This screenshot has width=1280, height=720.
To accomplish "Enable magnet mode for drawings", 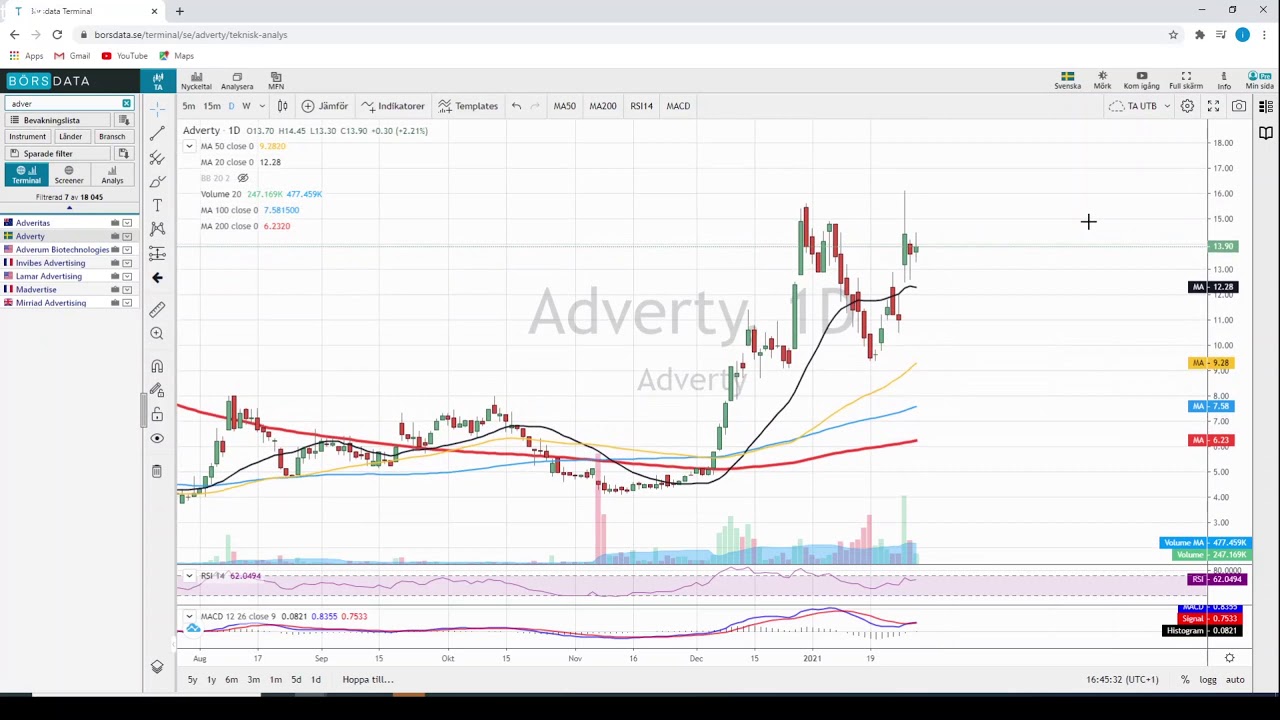I will 157,366.
